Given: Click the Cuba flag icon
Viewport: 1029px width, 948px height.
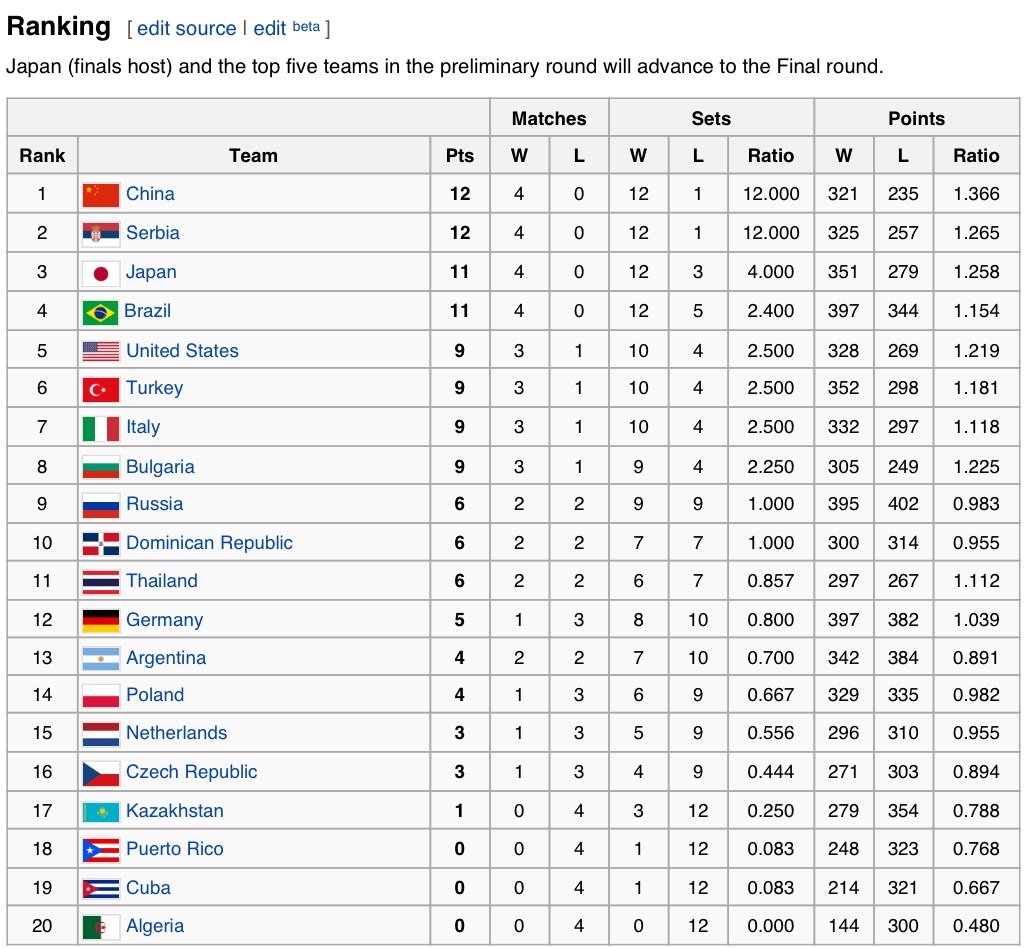Looking at the screenshot, I should 101,889.
